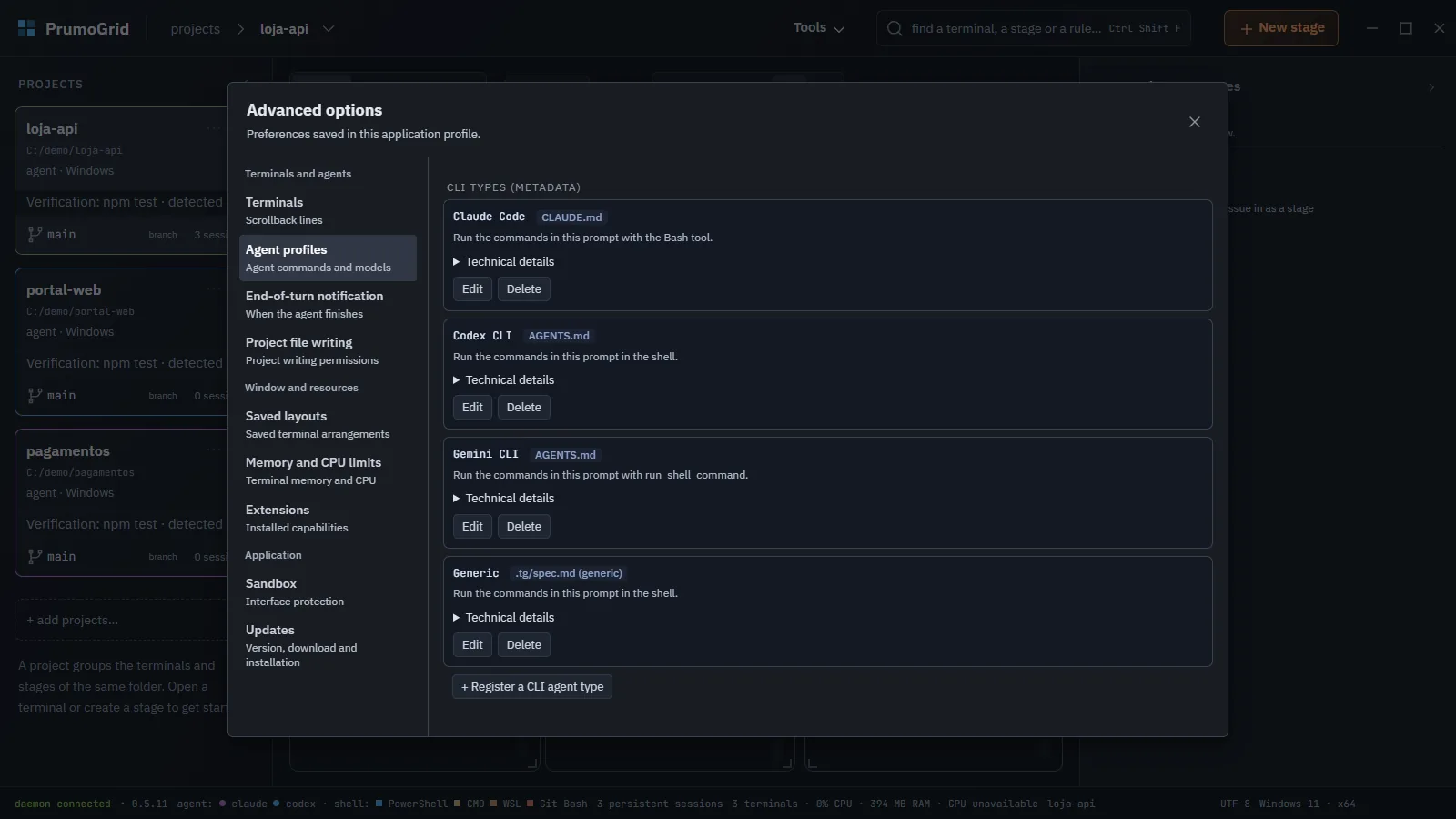Screen dimensions: 1456x819
Task: Click the git branch icon on loja-api card
Action: pyautogui.click(x=35, y=234)
